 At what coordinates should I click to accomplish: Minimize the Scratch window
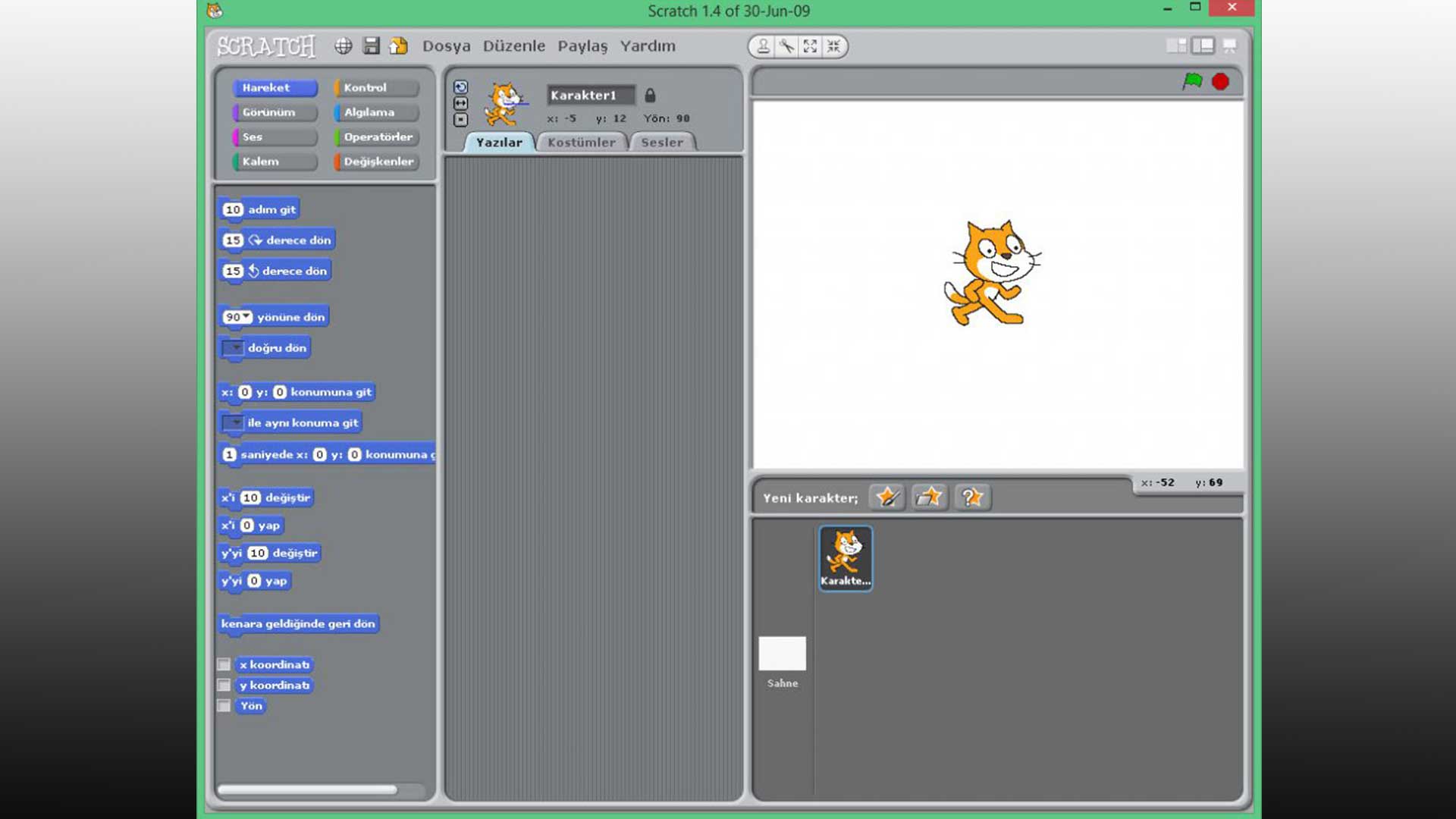pos(1168,8)
